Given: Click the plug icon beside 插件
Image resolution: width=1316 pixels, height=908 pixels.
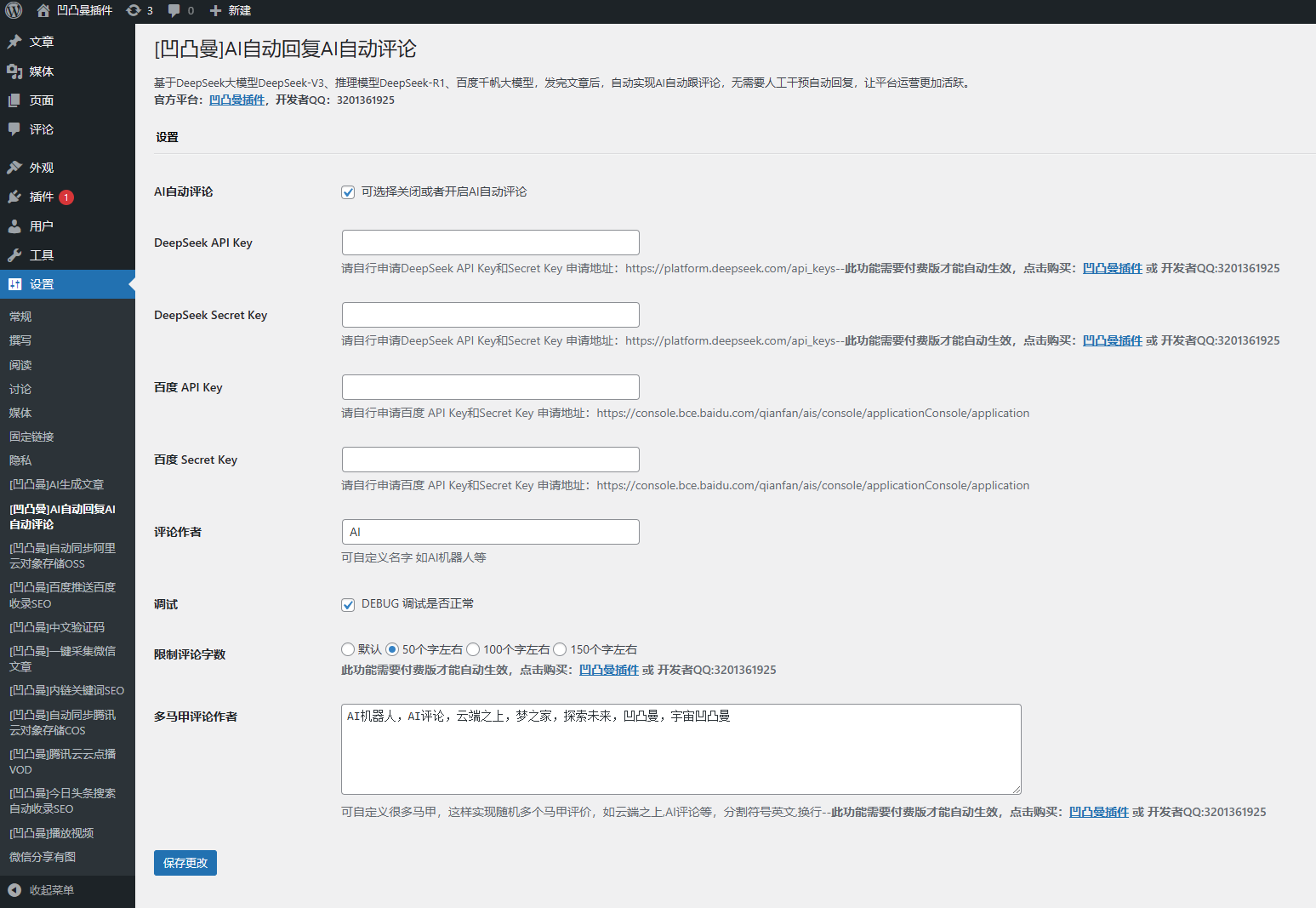Looking at the screenshot, I should (x=14, y=197).
